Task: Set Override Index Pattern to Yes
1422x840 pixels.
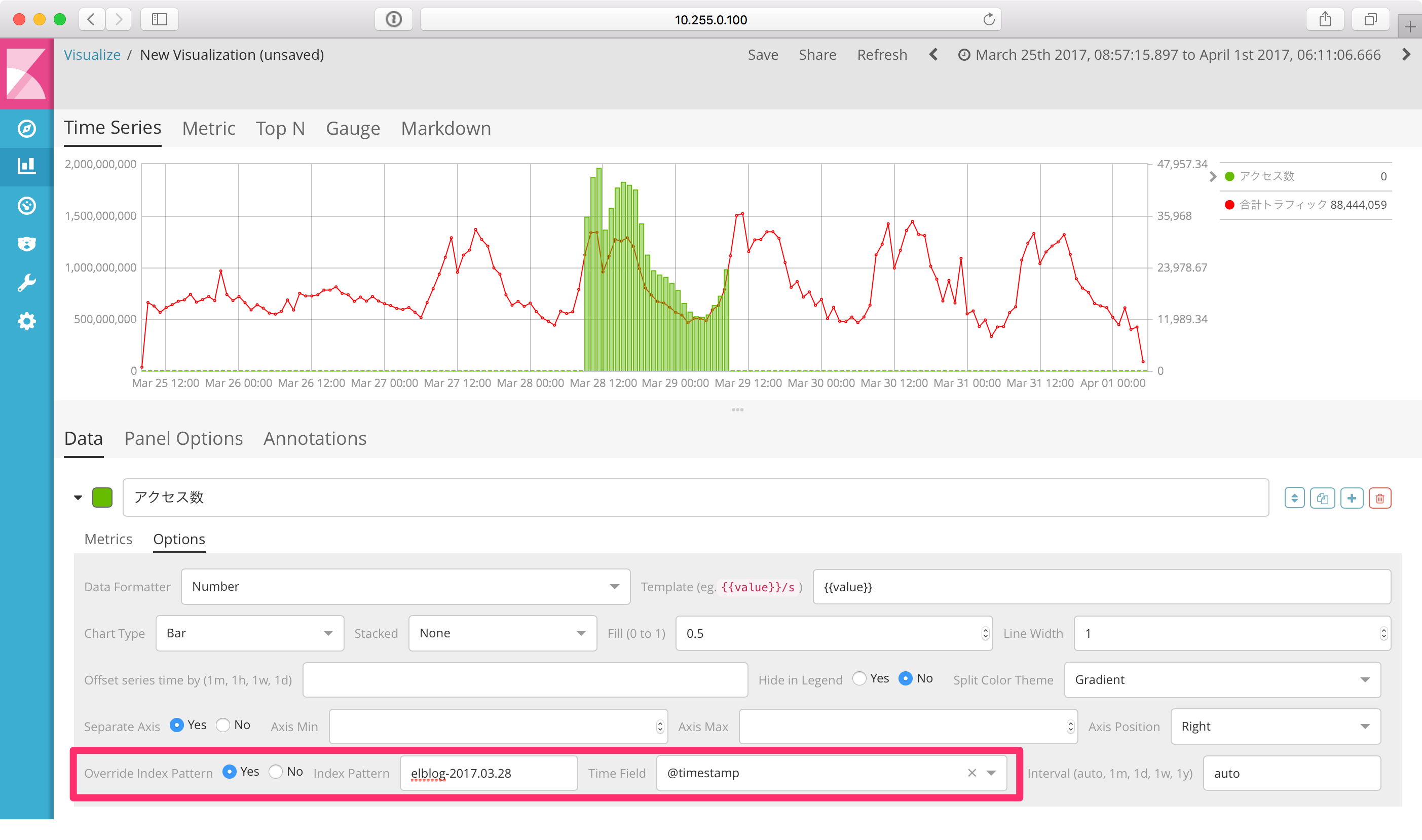Action: (229, 771)
